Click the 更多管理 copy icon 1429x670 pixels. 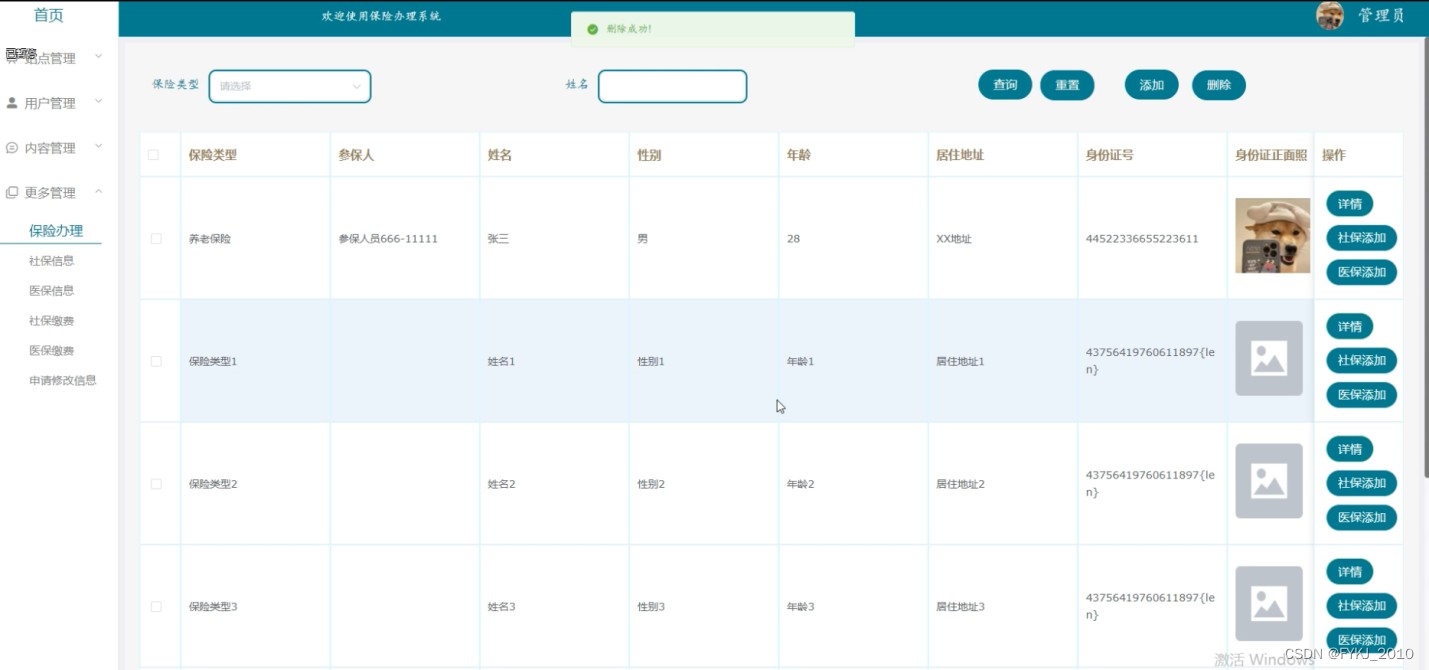(12, 192)
